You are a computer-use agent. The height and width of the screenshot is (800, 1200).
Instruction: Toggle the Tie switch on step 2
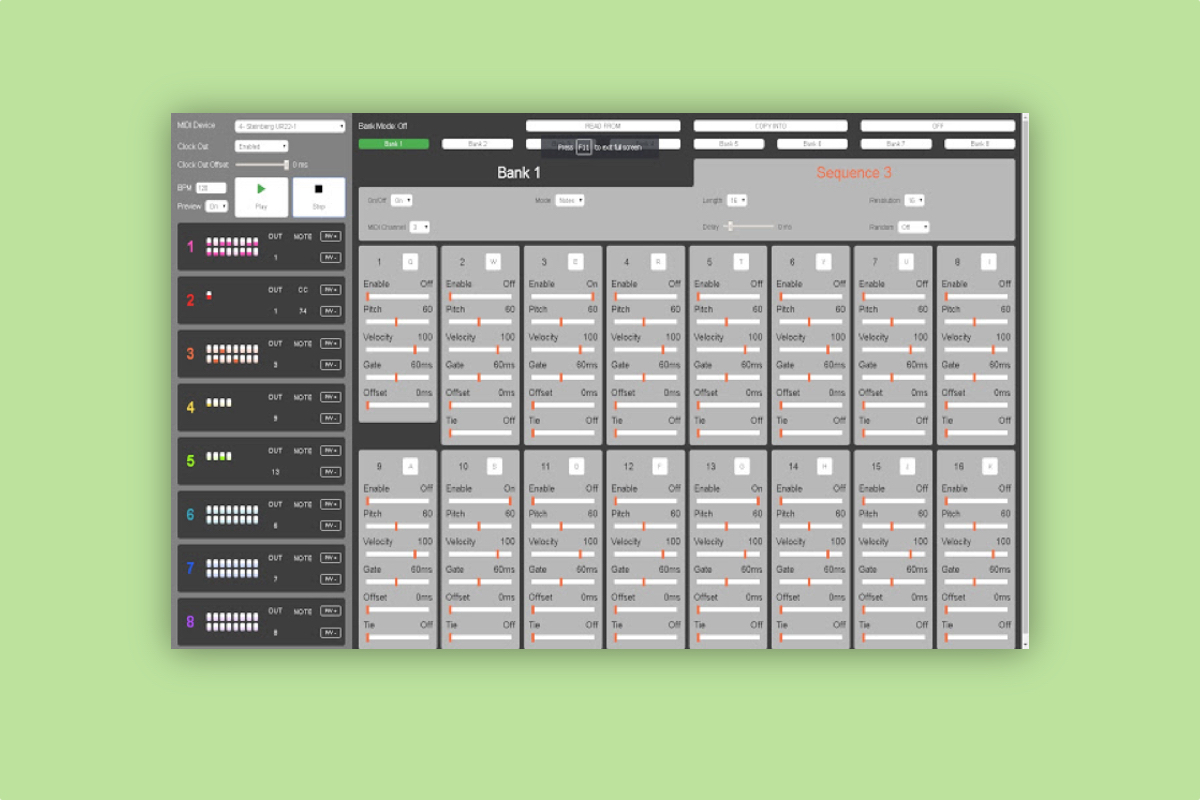(479, 432)
